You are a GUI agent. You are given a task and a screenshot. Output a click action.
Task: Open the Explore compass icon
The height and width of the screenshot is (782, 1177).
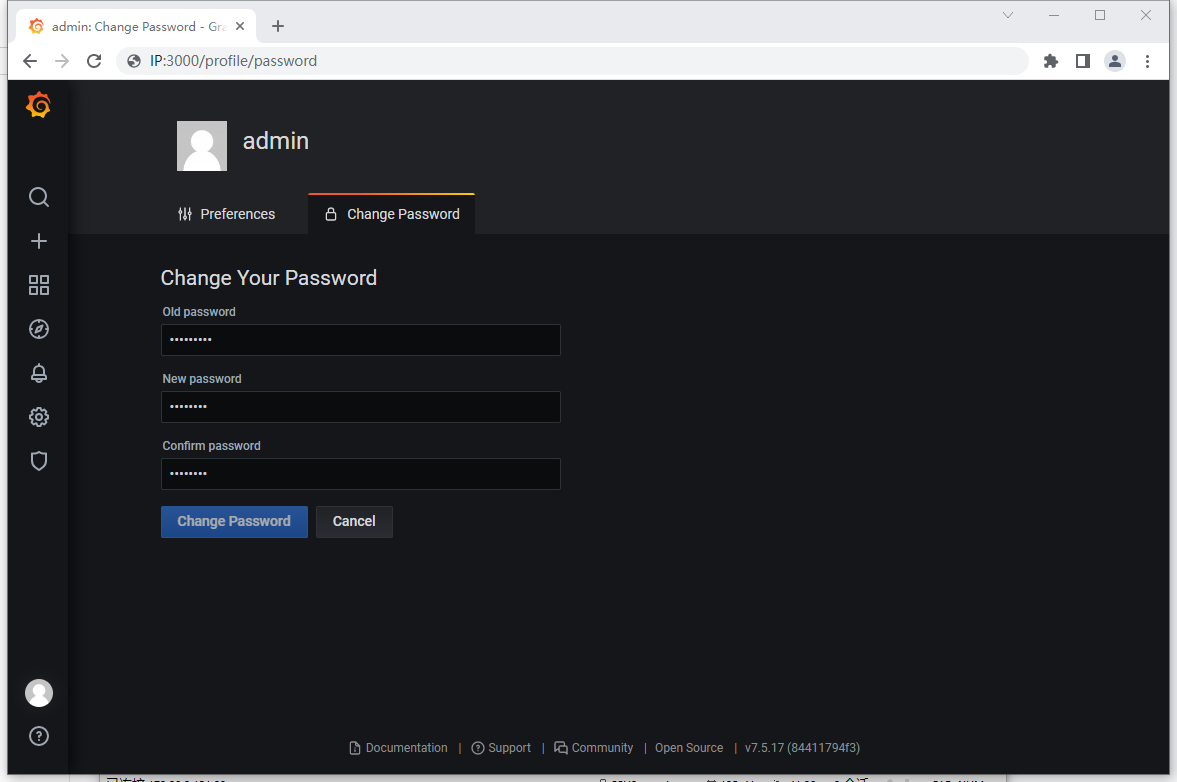(x=39, y=329)
